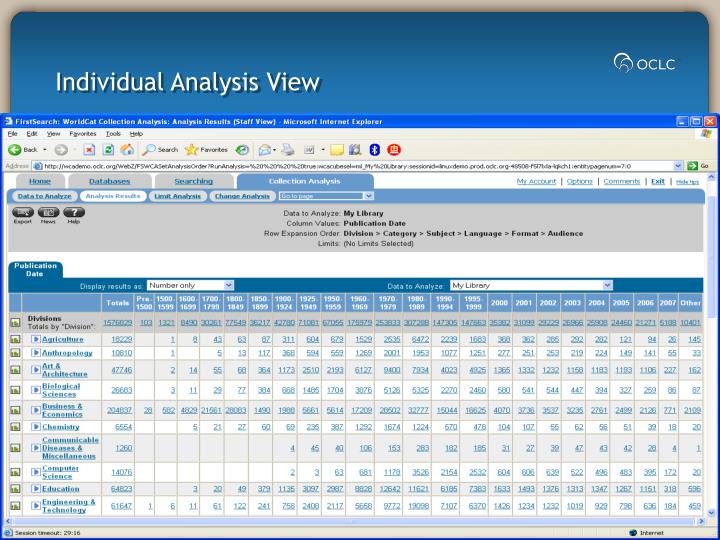Stop loading with the red X icon
The image size is (720, 540).
[x=89, y=150]
